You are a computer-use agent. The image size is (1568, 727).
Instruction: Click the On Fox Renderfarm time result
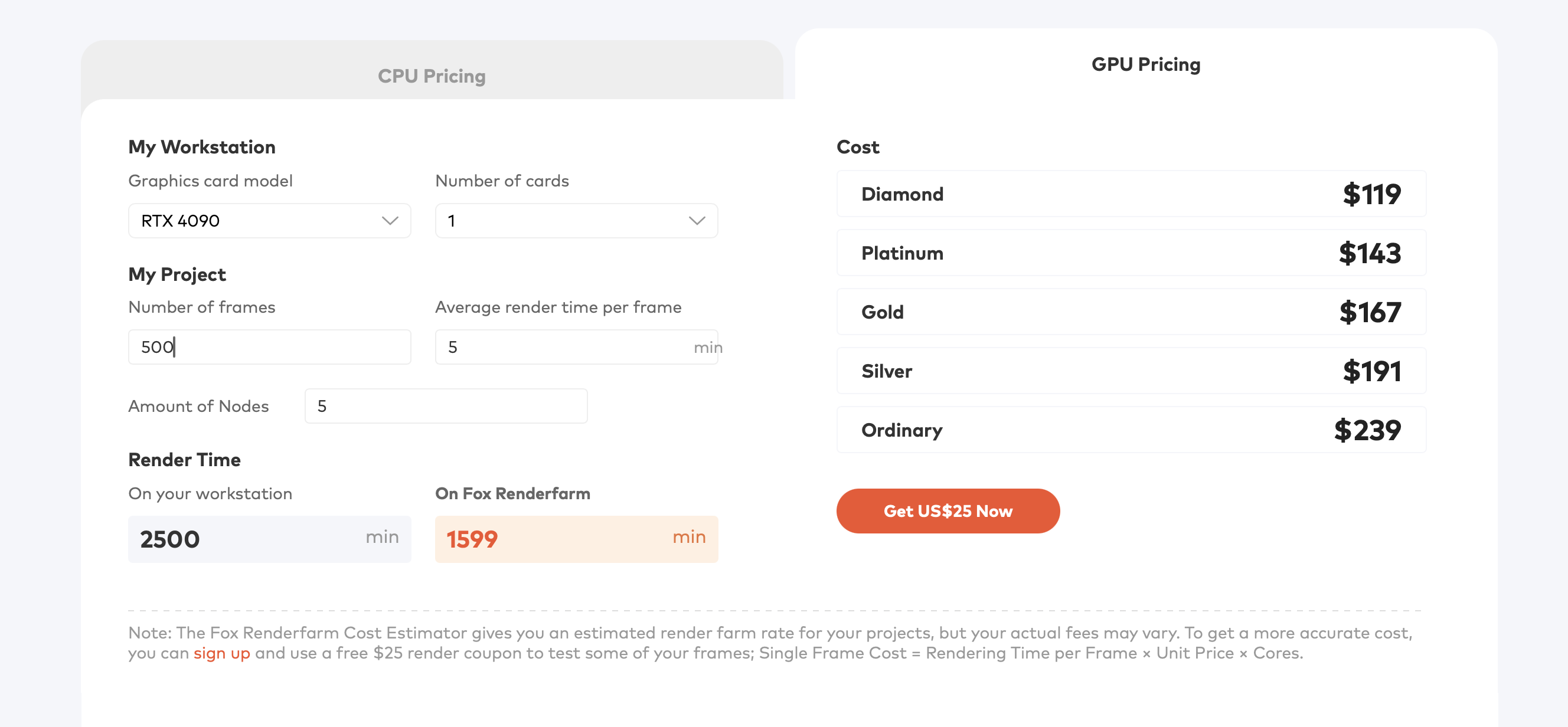point(575,538)
